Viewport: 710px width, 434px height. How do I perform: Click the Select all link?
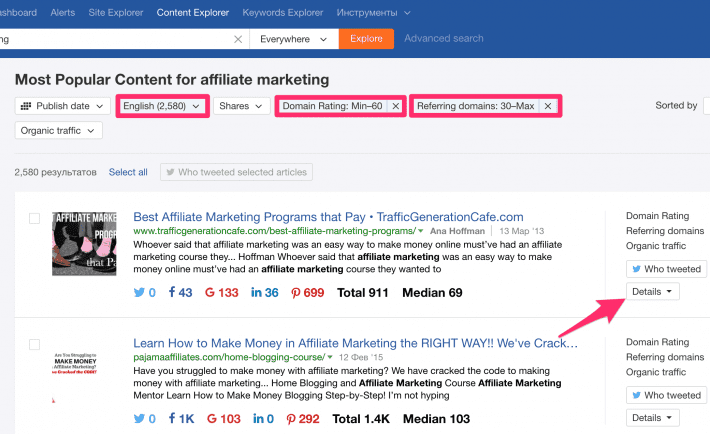tap(128, 172)
